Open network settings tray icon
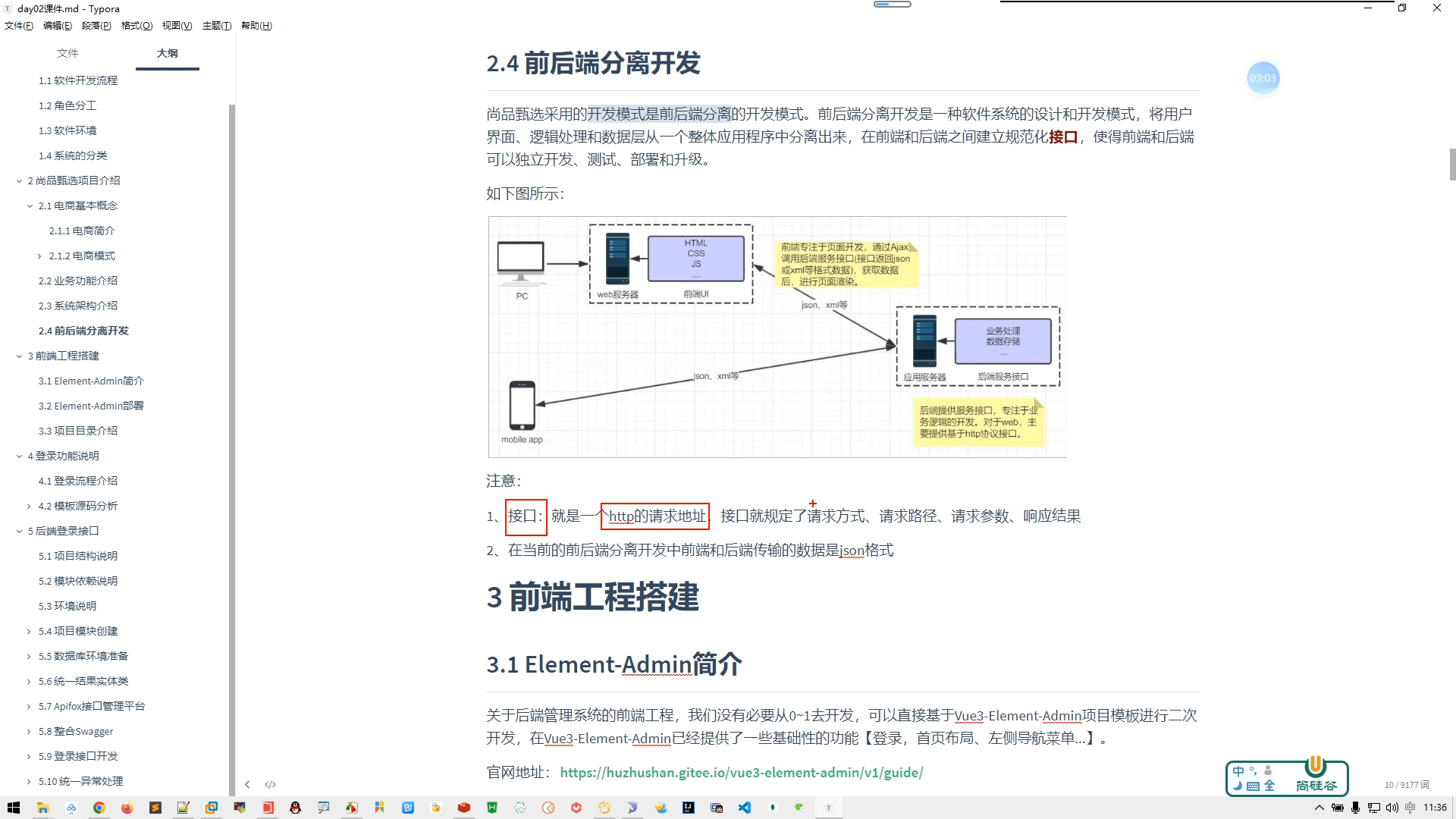Screen dimensions: 1456x819 coord(1373,808)
